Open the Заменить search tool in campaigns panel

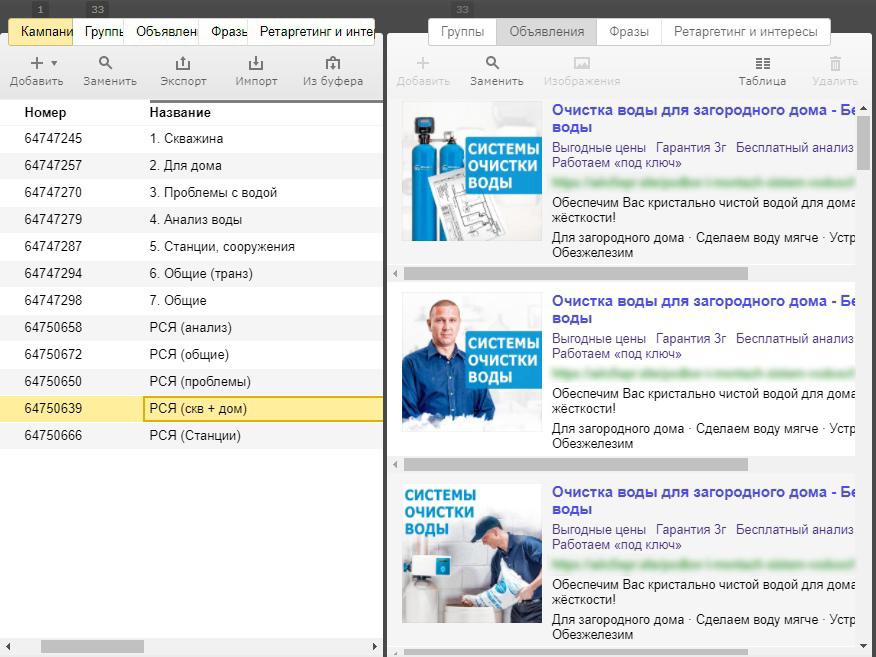pos(106,63)
